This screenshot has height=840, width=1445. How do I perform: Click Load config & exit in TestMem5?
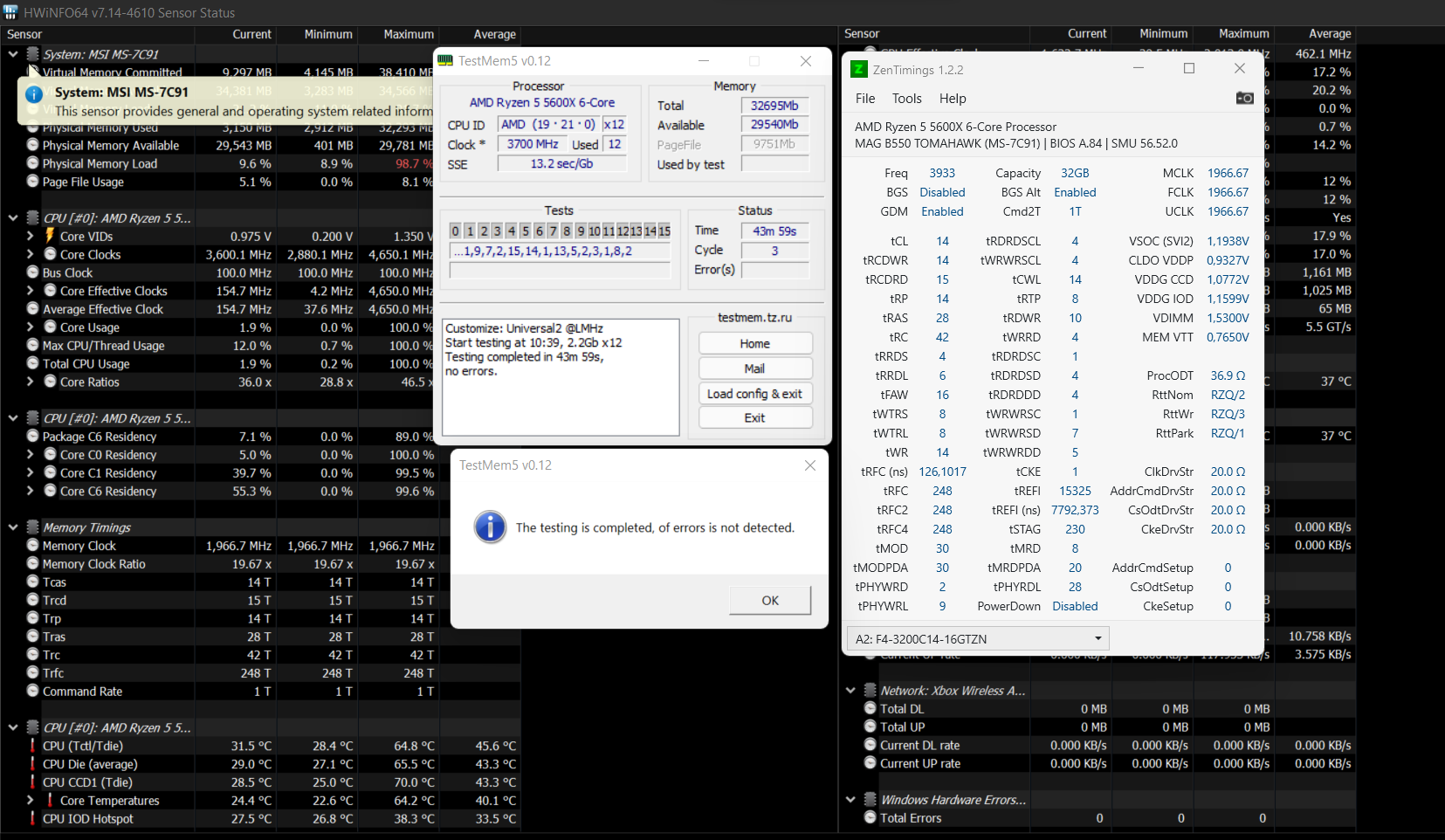tap(755, 394)
